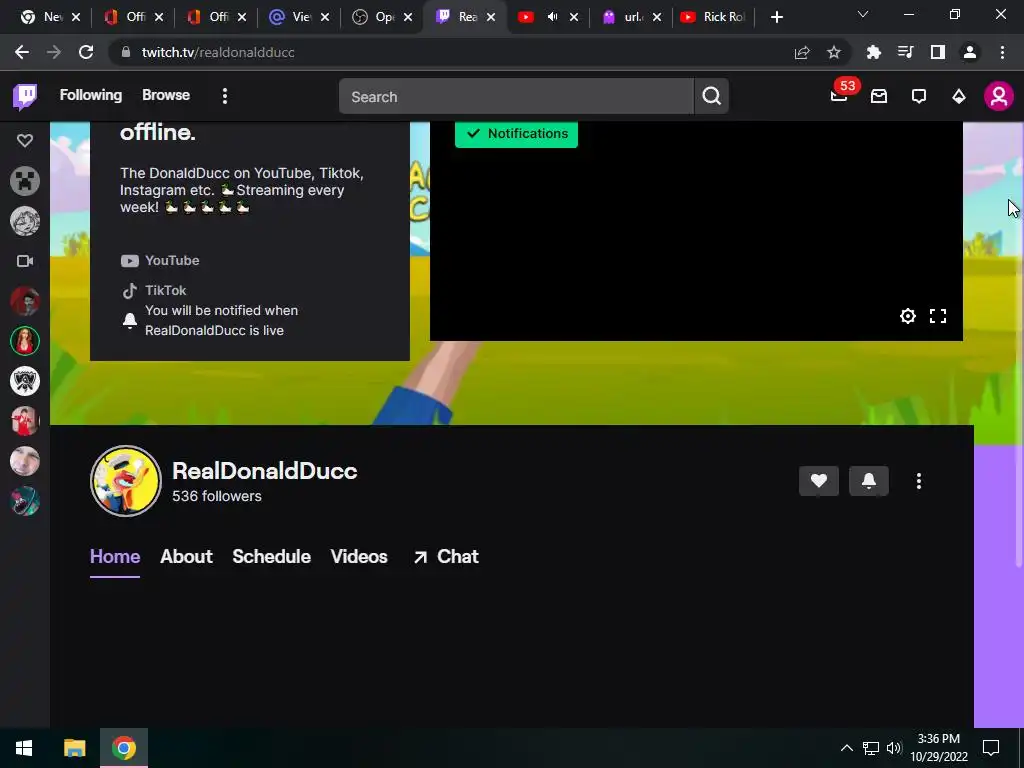This screenshot has height=768, width=1024.
Task: Open channel more options three dots
Action: (x=919, y=481)
